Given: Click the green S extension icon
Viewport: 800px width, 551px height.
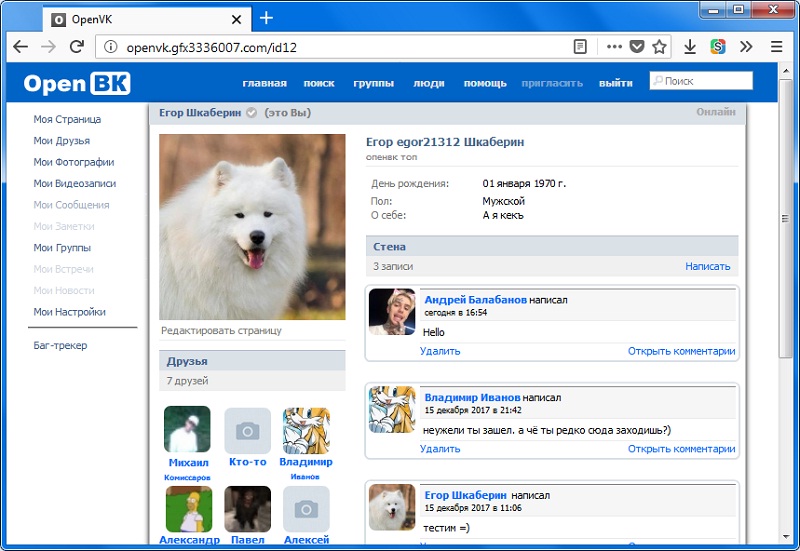Looking at the screenshot, I should click(718, 47).
